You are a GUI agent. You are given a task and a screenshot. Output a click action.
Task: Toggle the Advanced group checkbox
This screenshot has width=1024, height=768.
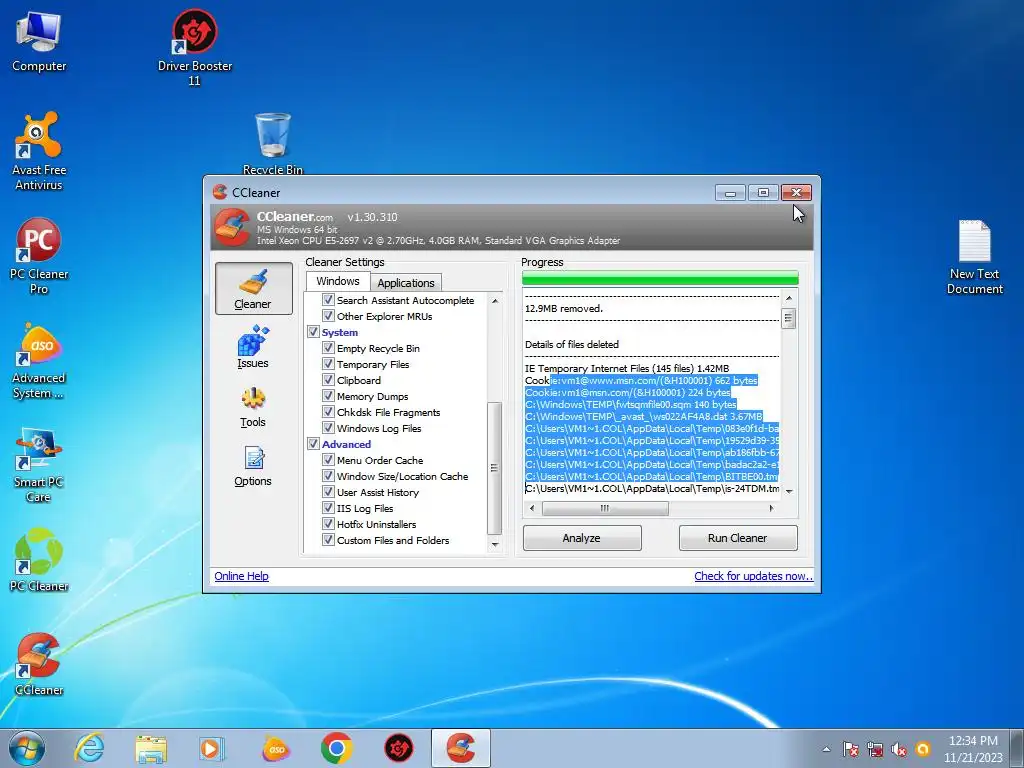pos(313,444)
